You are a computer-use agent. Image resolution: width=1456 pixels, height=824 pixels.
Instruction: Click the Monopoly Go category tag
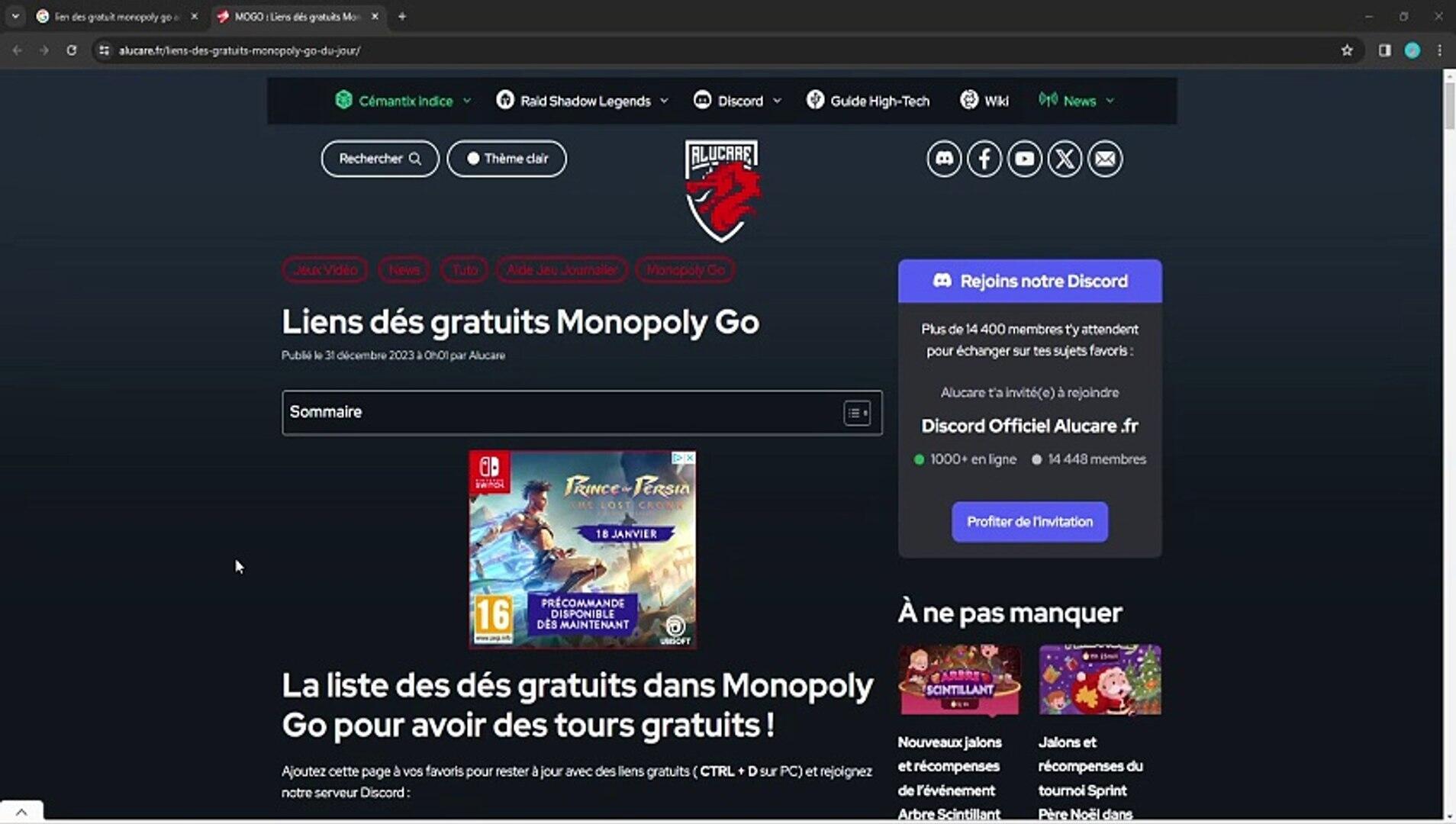tap(685, 270)
